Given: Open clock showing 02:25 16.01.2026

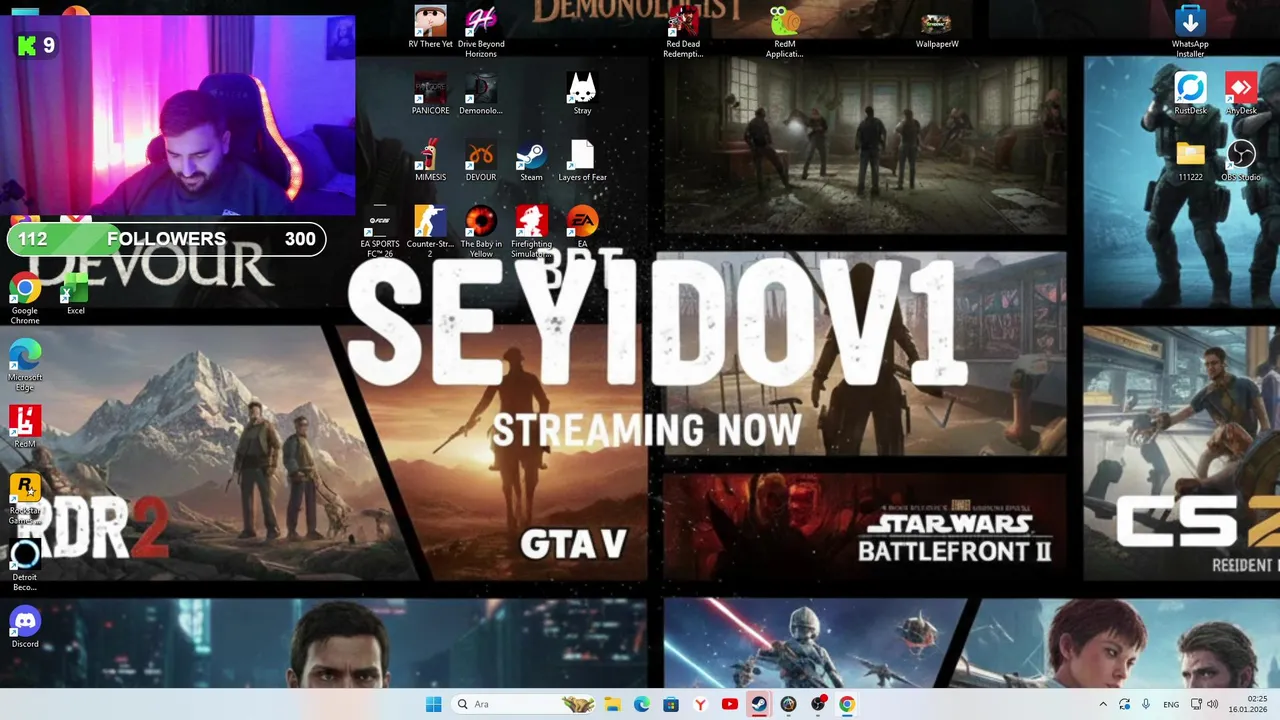Looking at the screenshot, I should [1249, 704].
